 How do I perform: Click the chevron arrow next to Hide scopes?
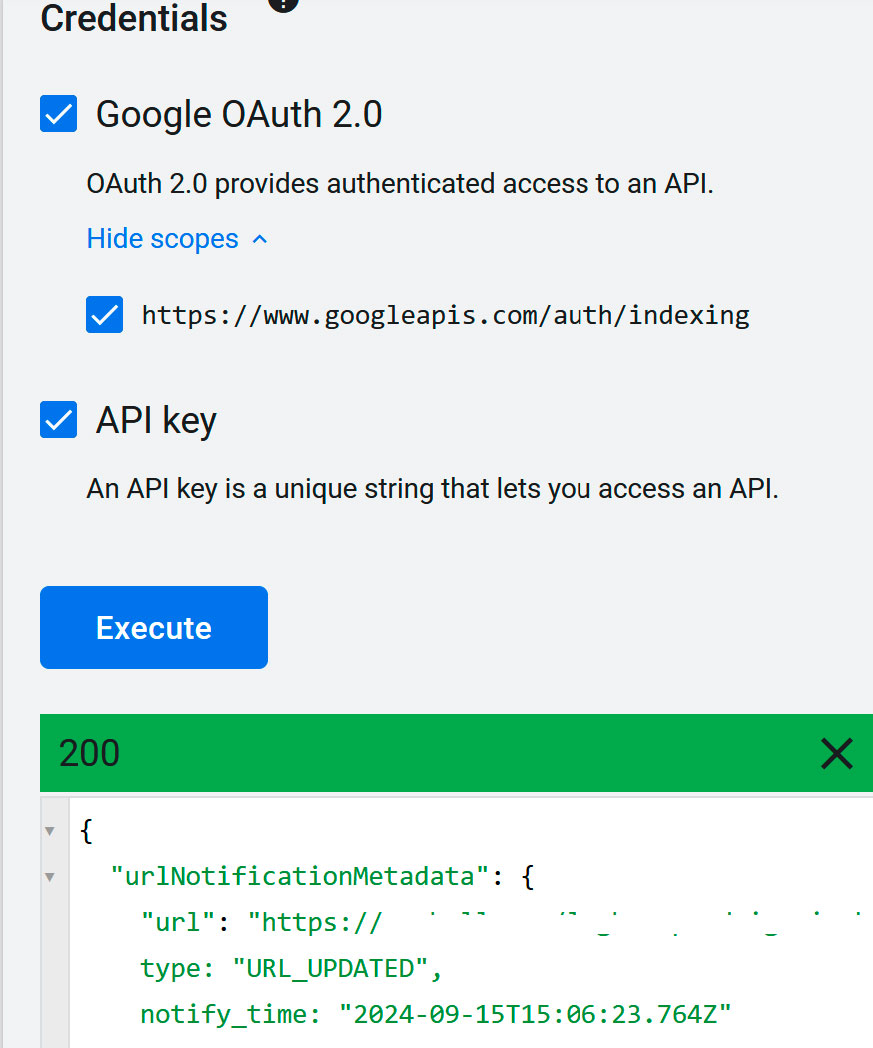coord(260,239)
